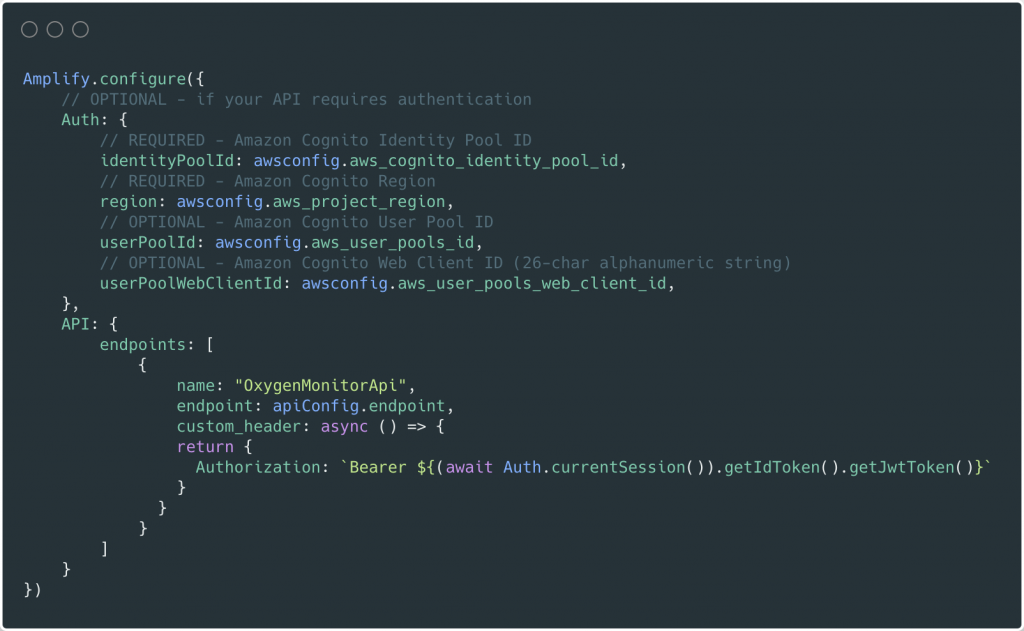Click aws_cognito_identity_pool_id value
Image resolution: width=1024 pixels, height=631 pixels.
pos(484,161)
